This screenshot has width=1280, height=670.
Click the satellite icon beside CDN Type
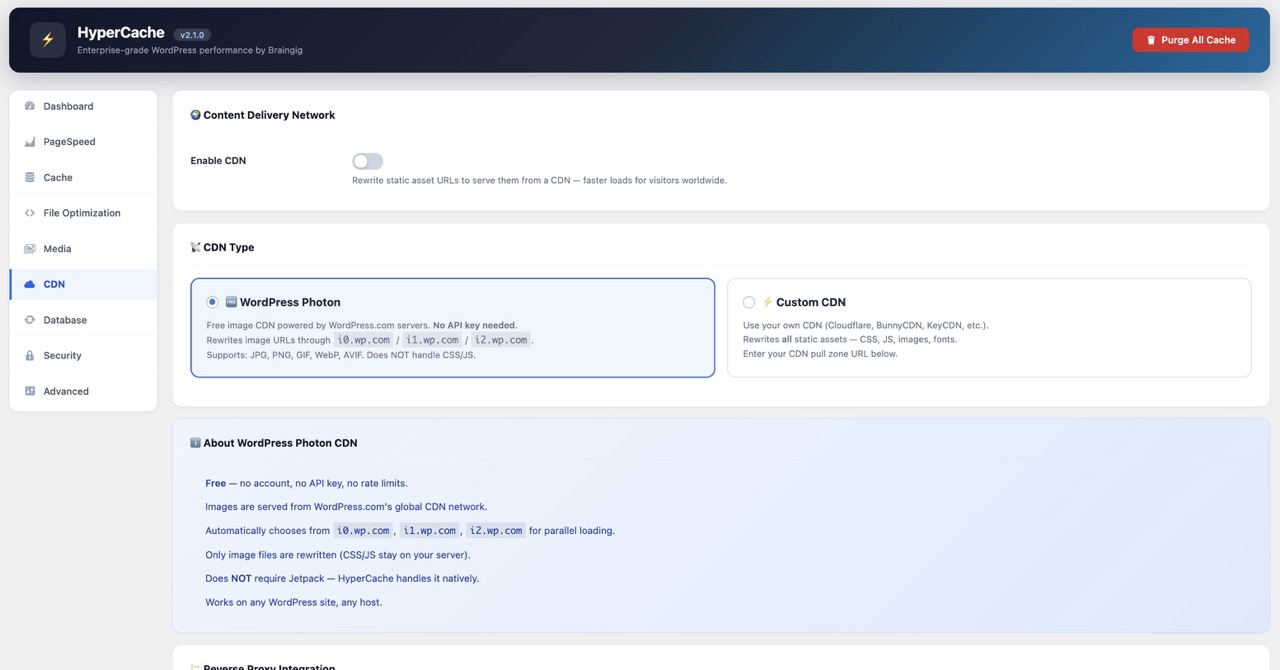pos(196,247)
